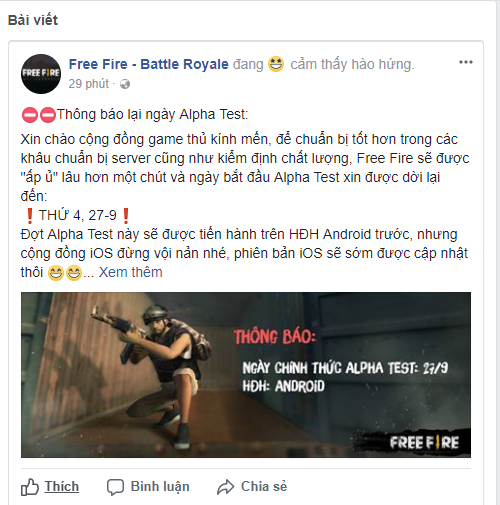Open the three-dots post options menu
Screen dimensions: 500x505
pyautogui.click(x=466, y=62)
